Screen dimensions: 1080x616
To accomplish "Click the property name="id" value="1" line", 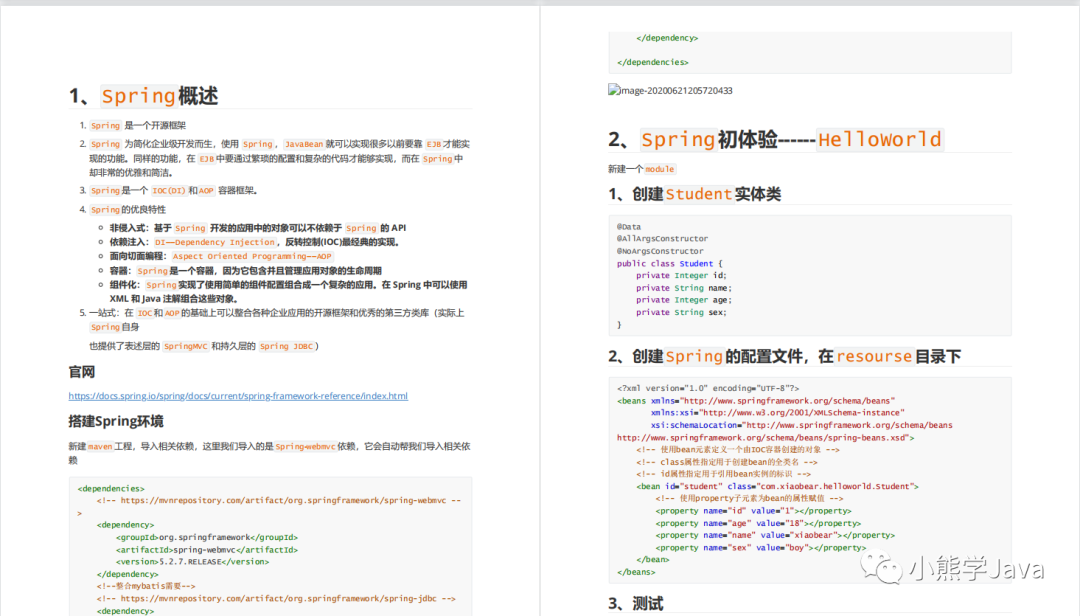I will tap(754, 511).
